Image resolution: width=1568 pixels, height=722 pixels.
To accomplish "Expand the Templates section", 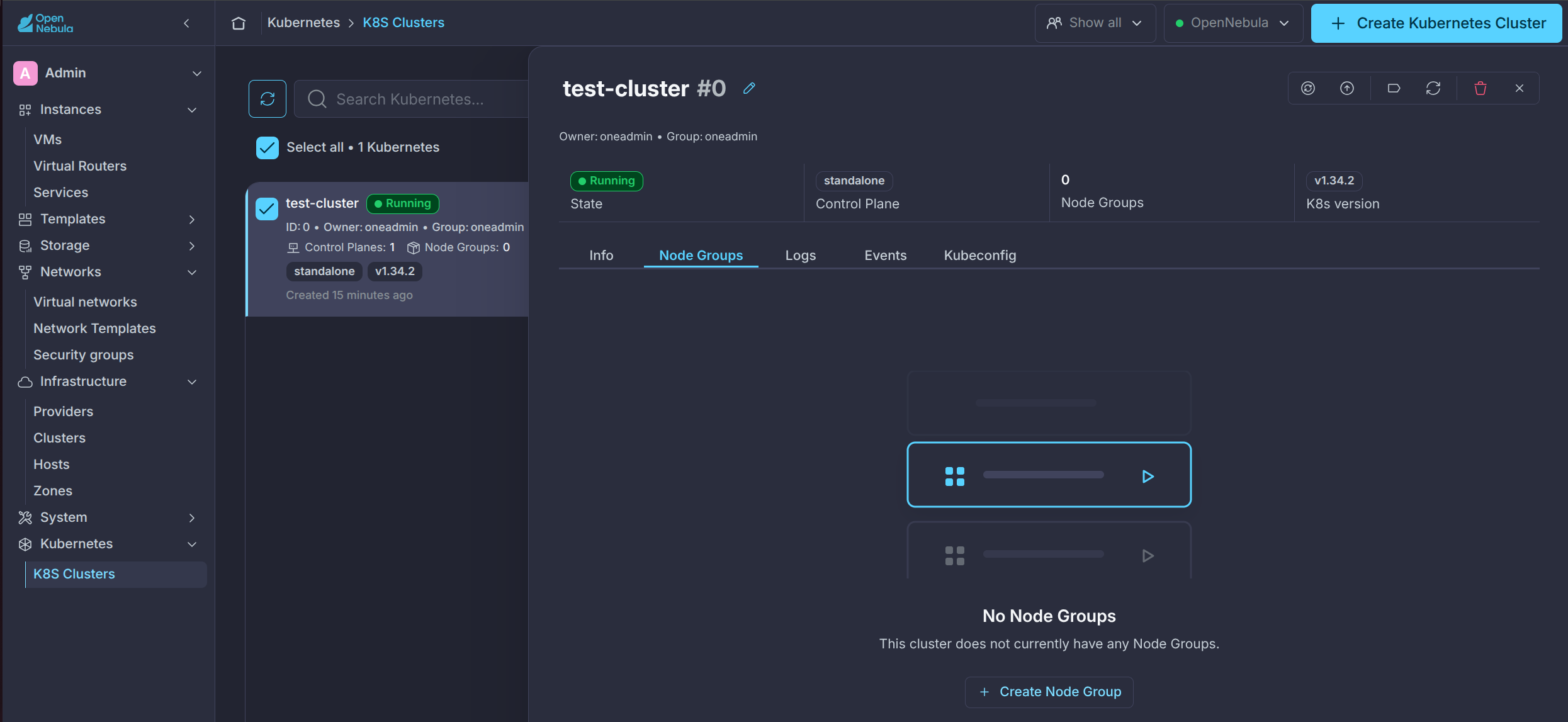I will [x=192, y=219].
